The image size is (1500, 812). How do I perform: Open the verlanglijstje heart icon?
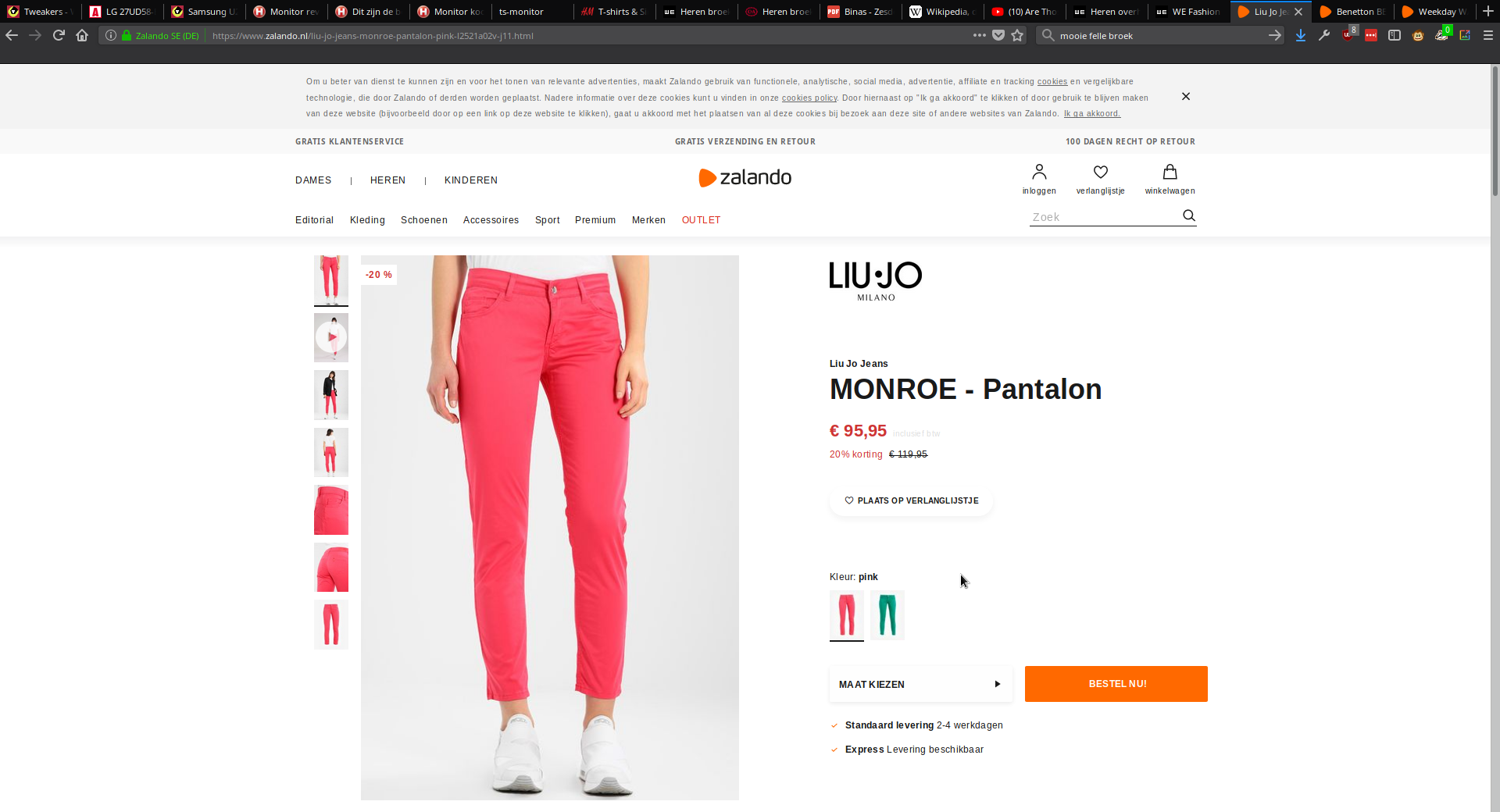1101,173
